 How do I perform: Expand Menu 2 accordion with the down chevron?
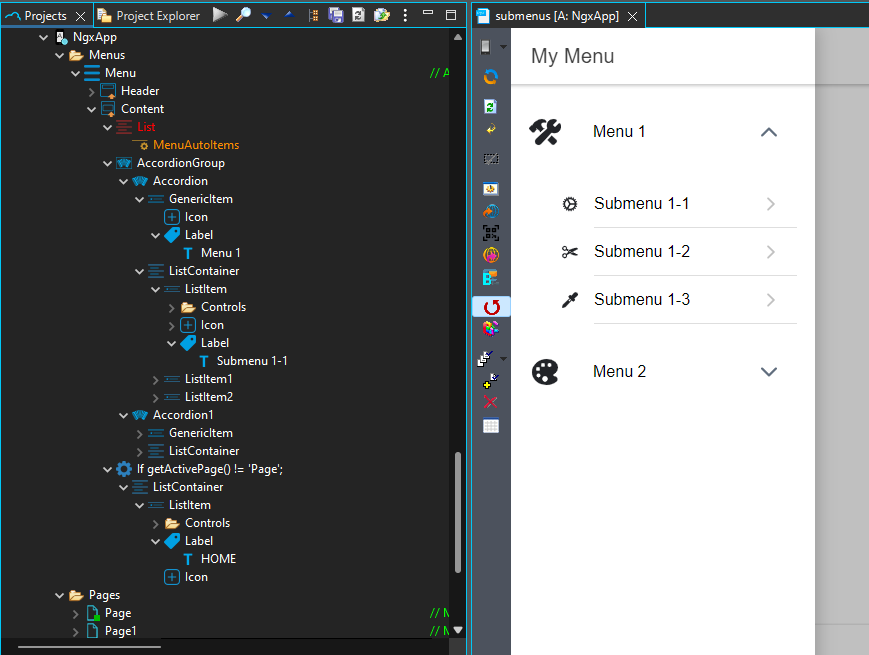(768, 372)
